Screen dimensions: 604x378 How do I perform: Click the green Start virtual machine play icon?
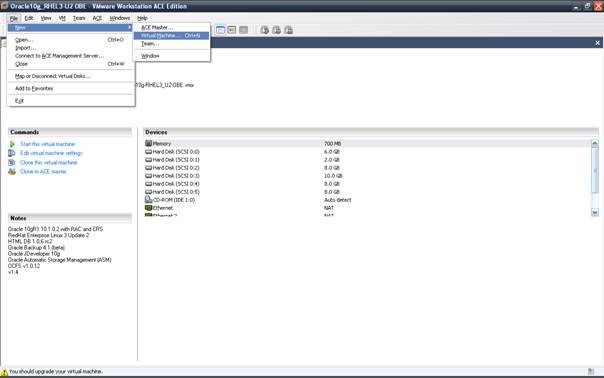(x=12, y=144)
